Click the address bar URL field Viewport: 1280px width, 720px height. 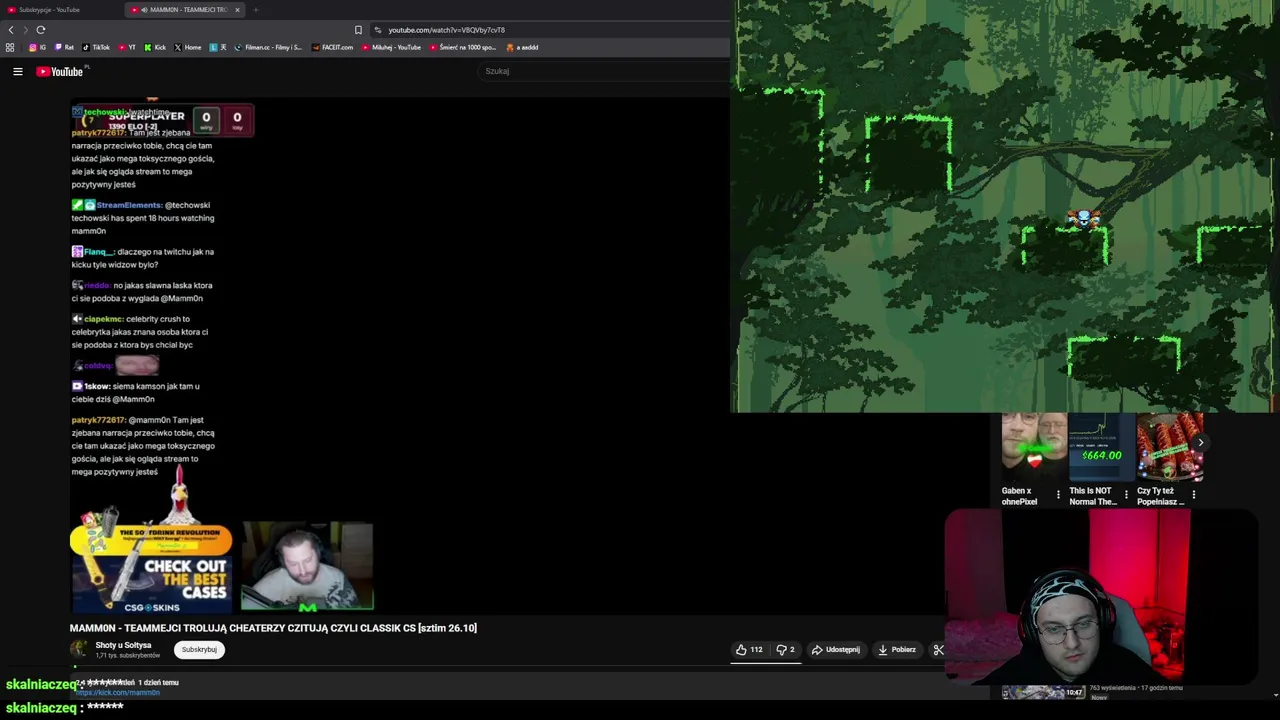click(x=550, y=30)
